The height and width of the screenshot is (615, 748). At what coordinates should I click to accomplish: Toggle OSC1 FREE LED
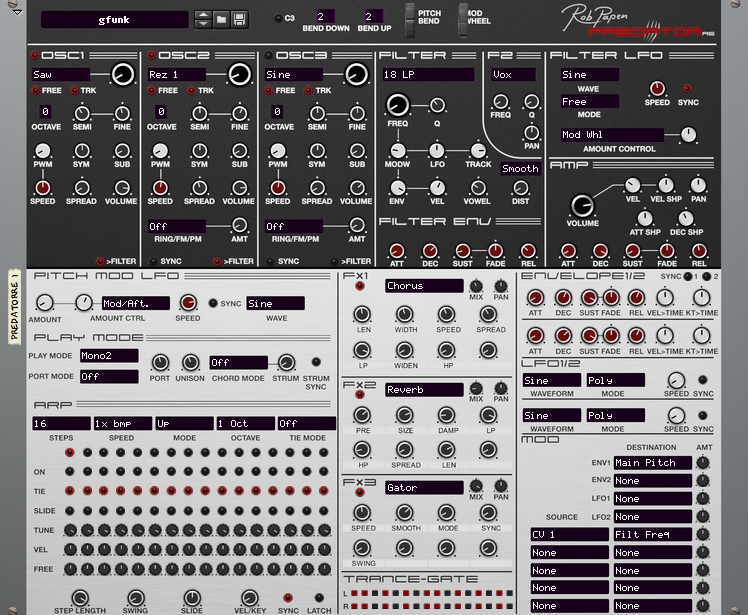pyautogui.click(x=35, y=90)
